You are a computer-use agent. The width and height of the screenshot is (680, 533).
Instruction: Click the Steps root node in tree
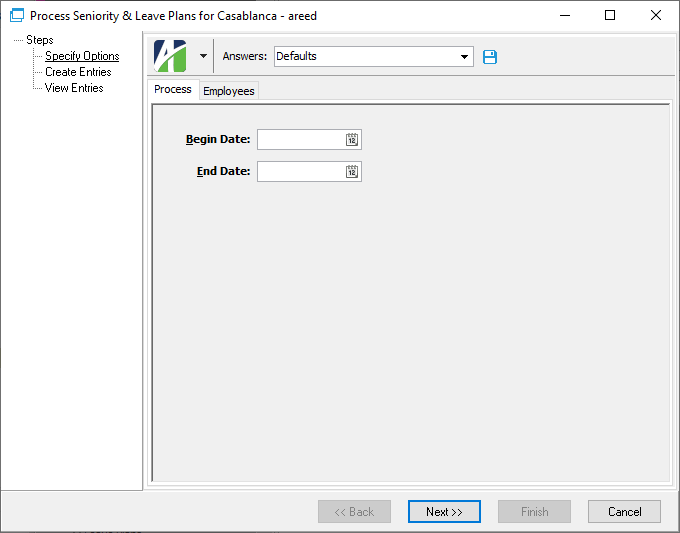click(40, 40)
